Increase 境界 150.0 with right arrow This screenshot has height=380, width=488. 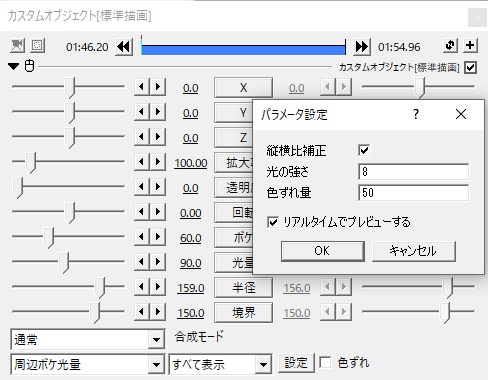(x=157, y=312)
